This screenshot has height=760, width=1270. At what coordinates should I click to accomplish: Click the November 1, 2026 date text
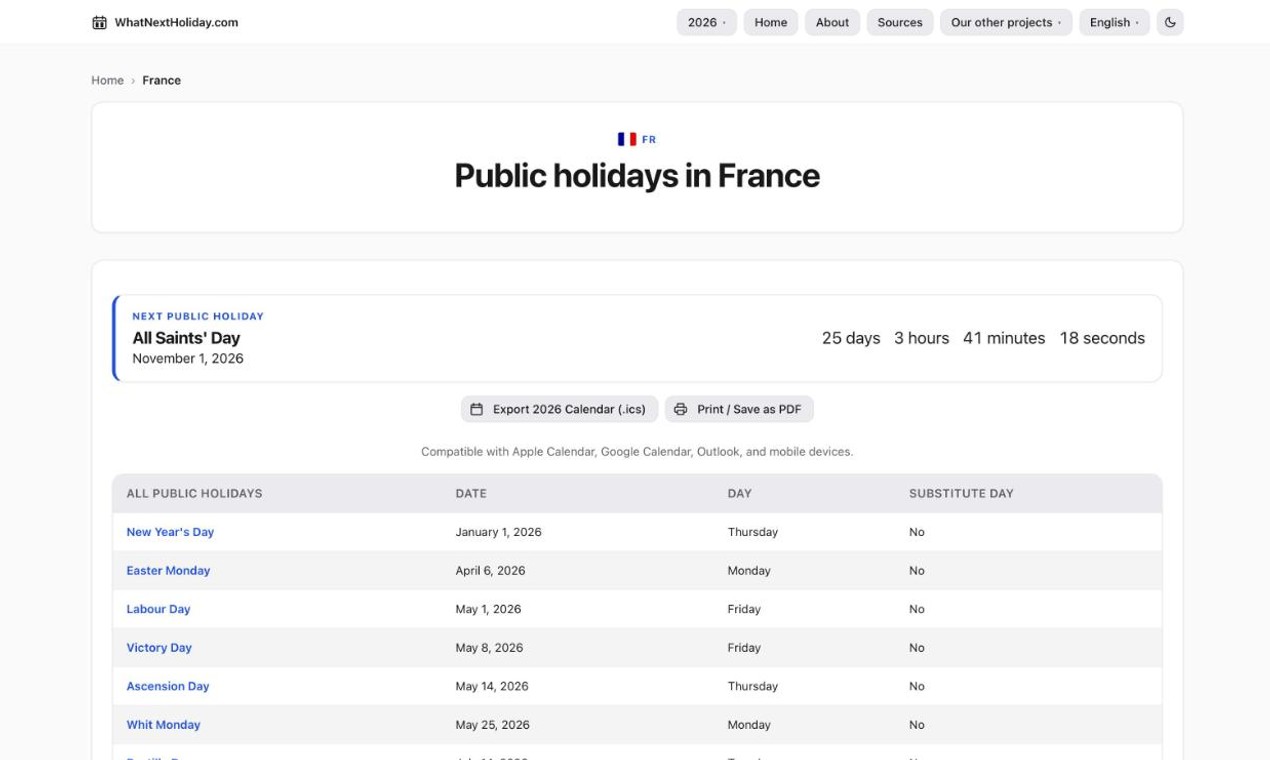188,358
